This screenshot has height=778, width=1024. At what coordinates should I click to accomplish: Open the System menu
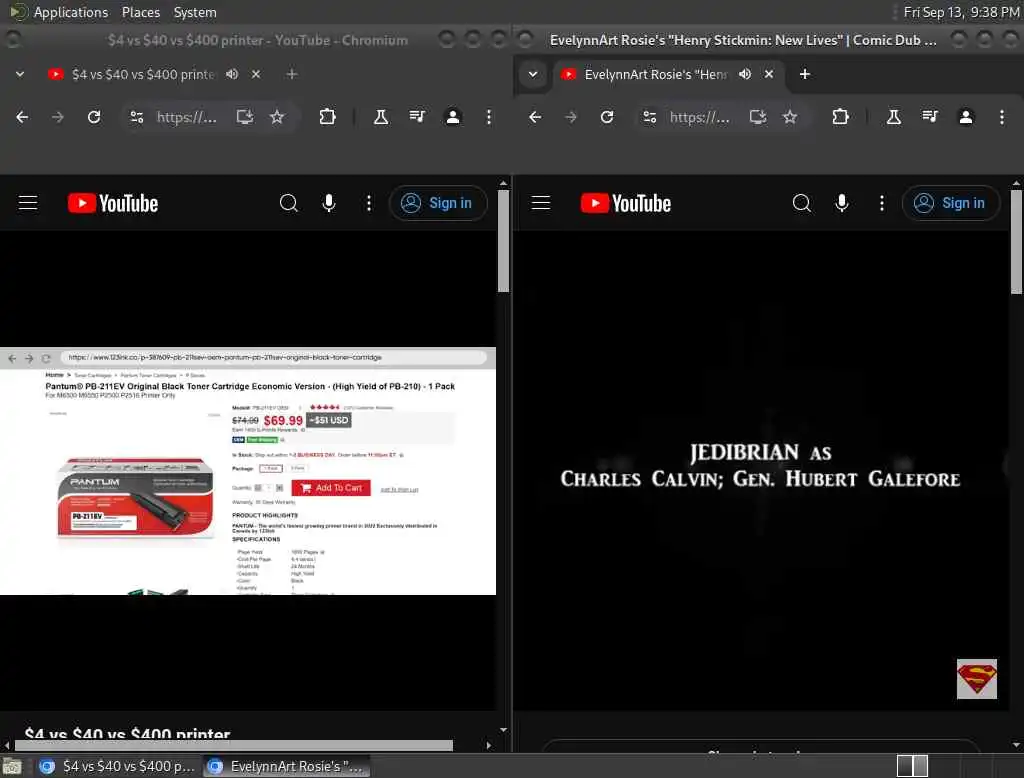[x=195, y=12]
